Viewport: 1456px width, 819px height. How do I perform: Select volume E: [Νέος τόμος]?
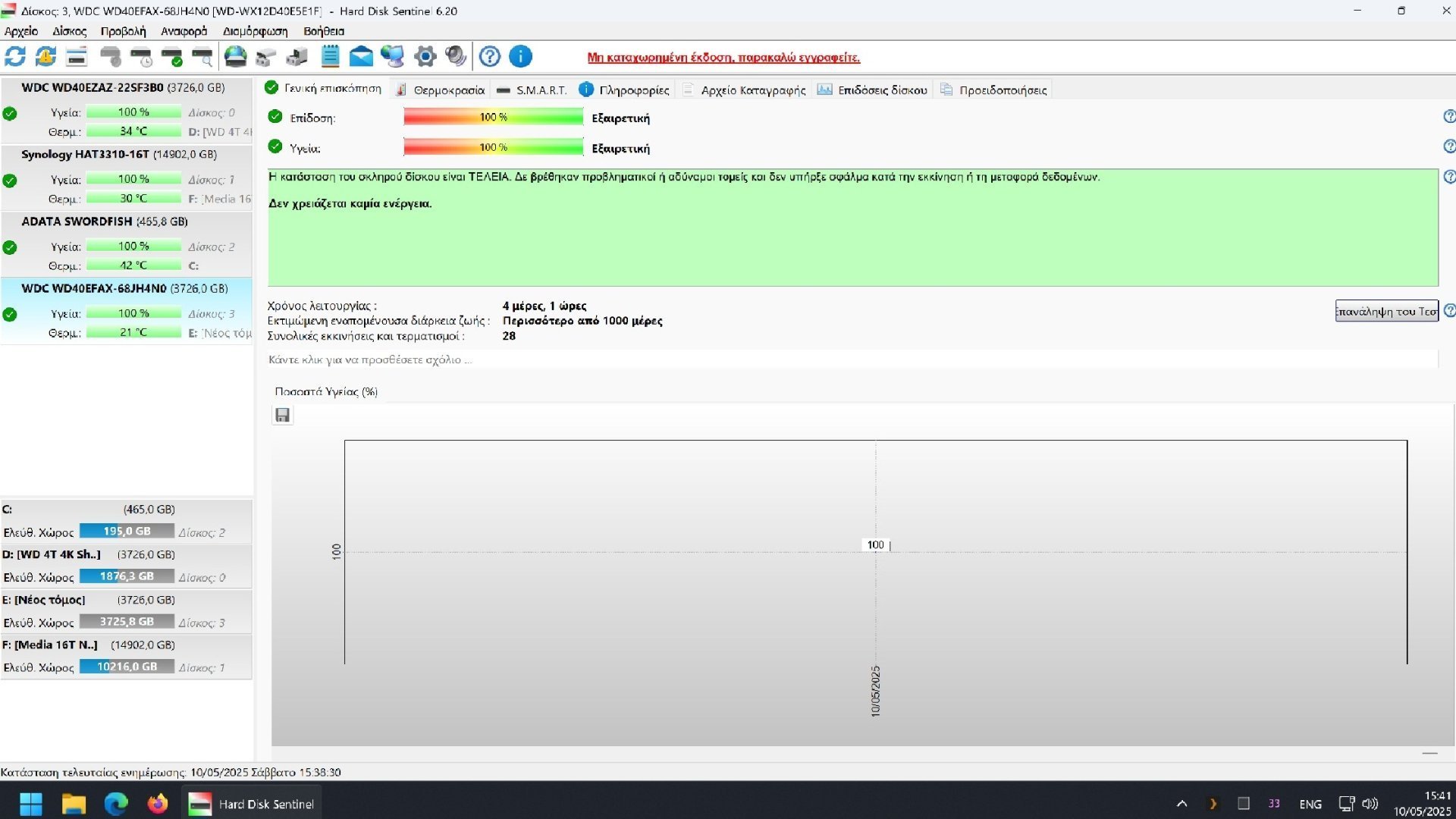pyautogui.click(x=126, y=611)
